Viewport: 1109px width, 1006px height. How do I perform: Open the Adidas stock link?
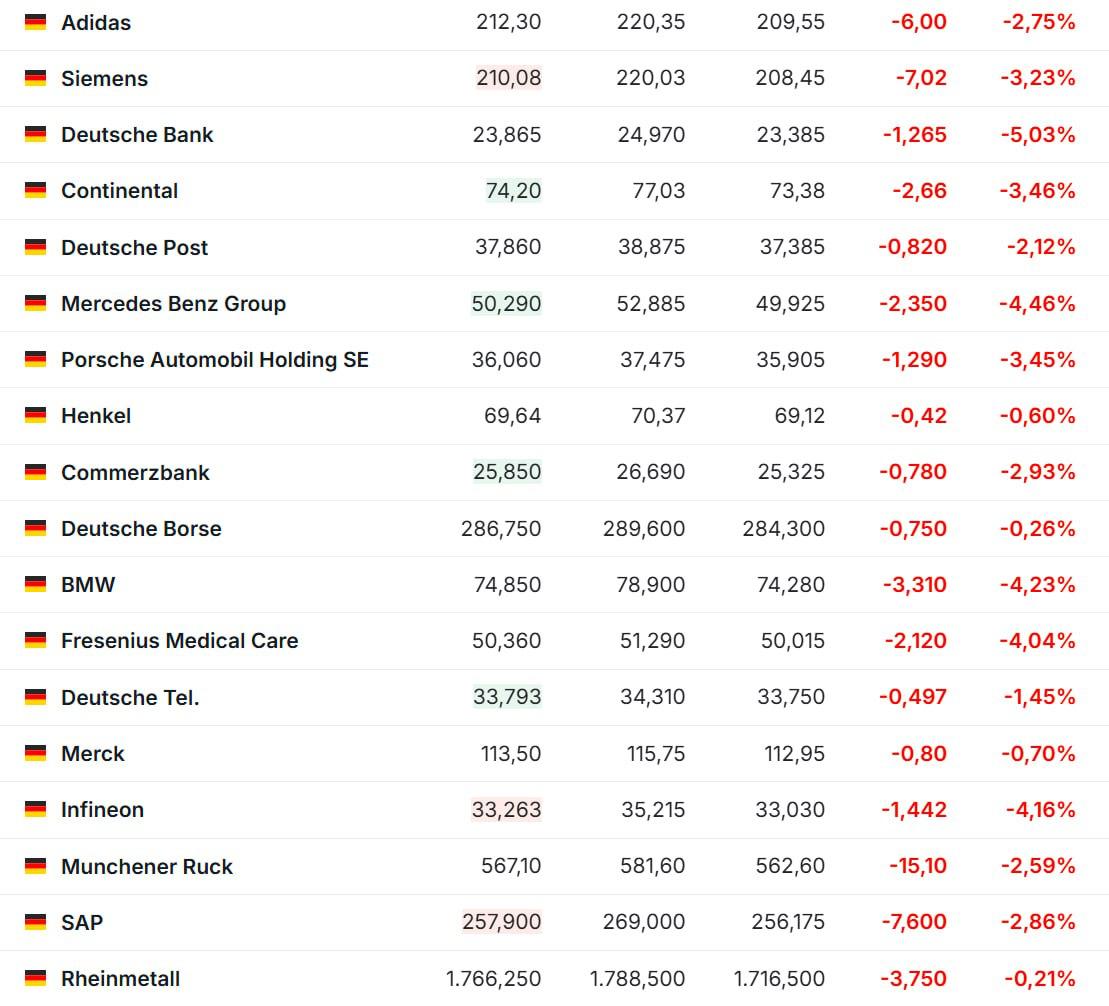click(96, 22)
